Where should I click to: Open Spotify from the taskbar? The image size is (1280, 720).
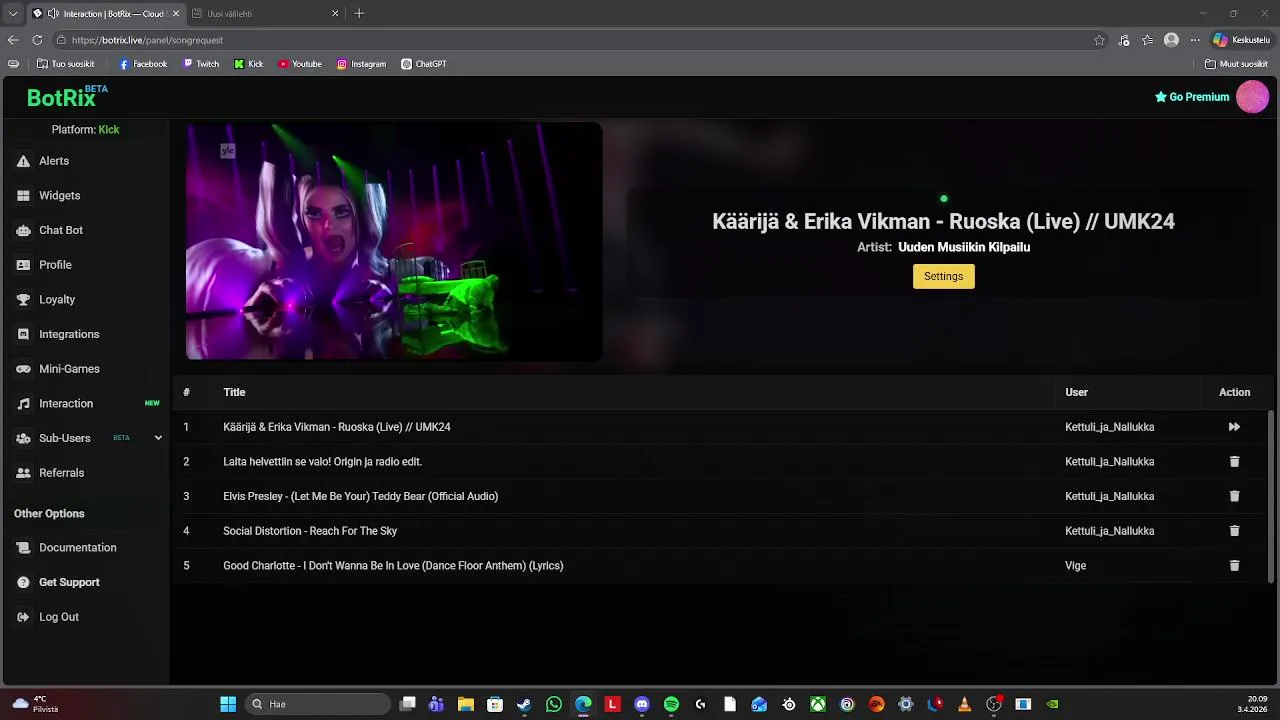click(671, 704)
